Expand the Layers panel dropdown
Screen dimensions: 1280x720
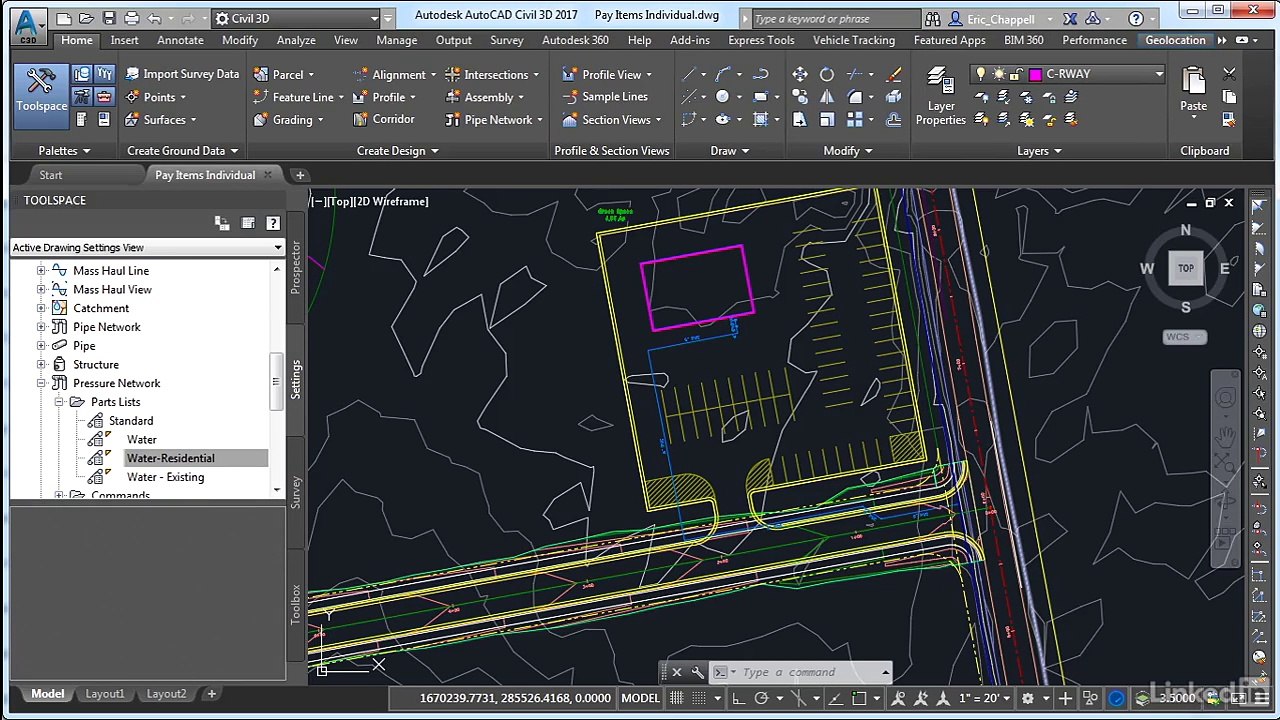[x=1039, y=151]
